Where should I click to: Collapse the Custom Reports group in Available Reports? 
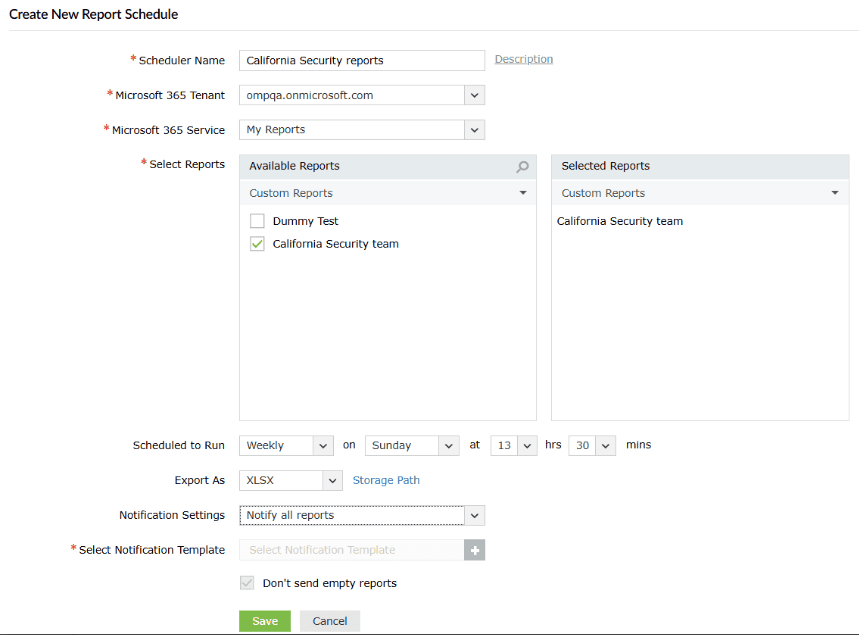[522, 192]
